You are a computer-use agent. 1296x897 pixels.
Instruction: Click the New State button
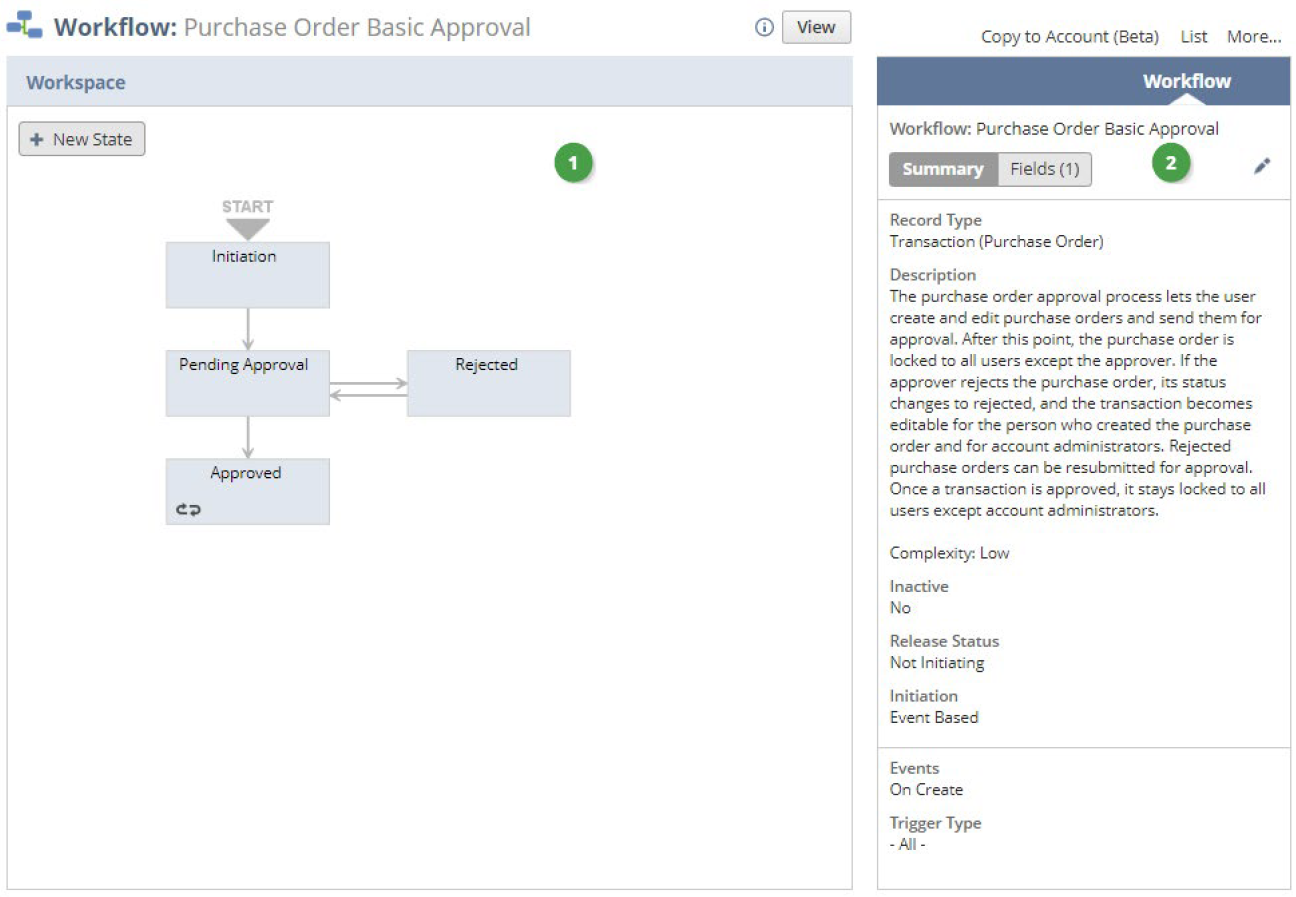[x=80, y=139]
